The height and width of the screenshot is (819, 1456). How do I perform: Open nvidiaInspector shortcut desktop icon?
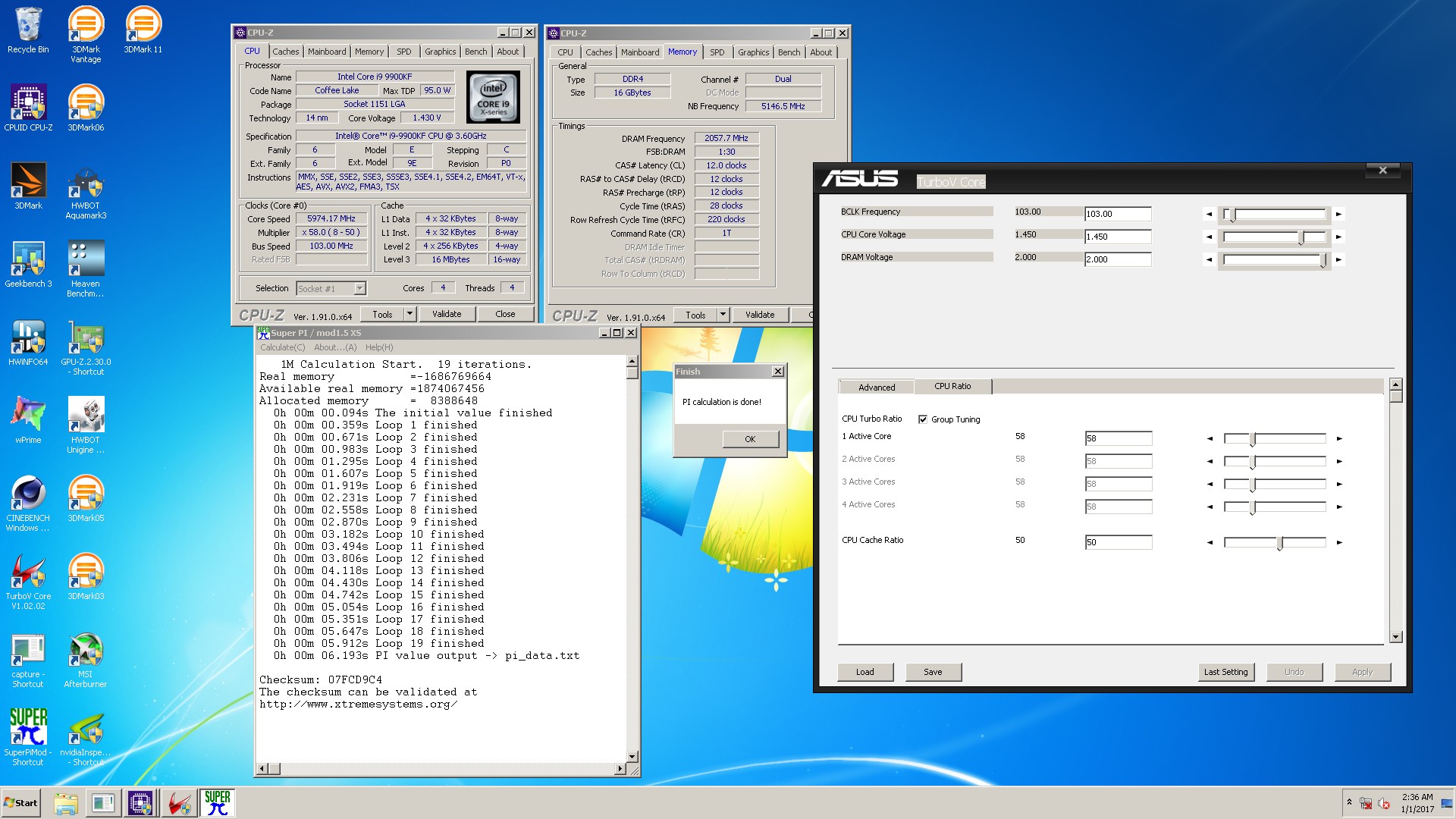click(86, 738)
